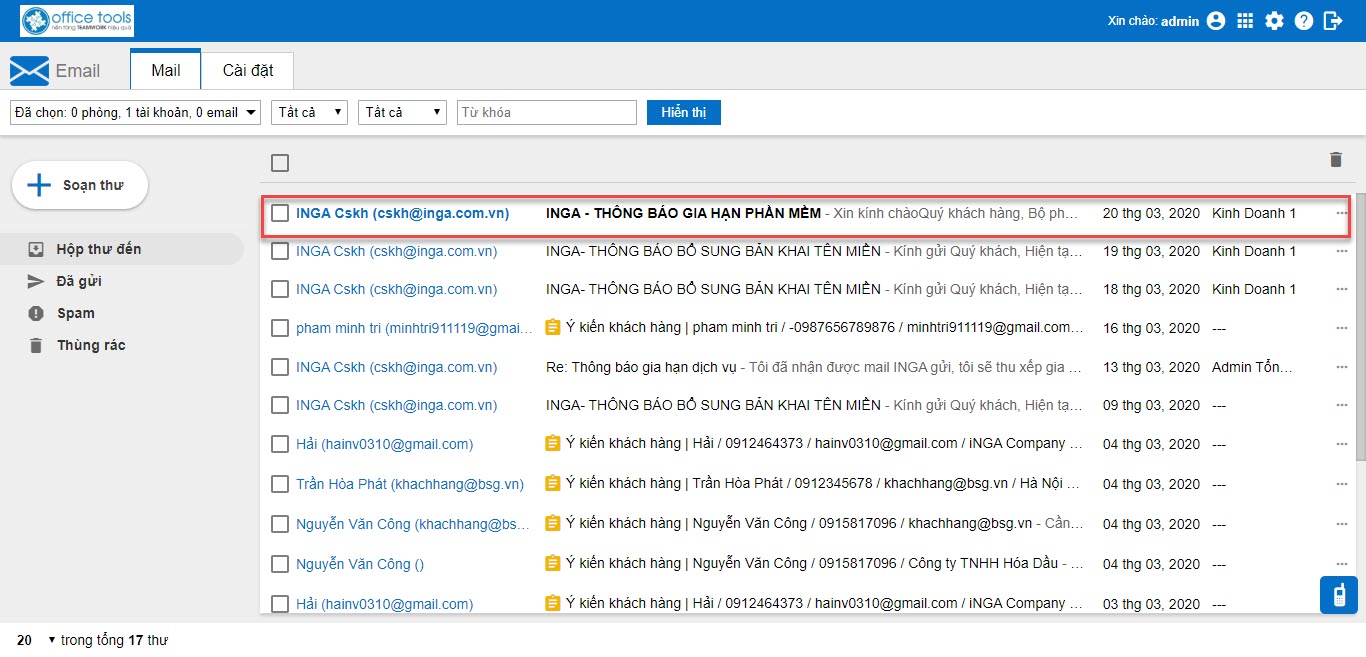Click the Spam warning icon

pos(36,313)
